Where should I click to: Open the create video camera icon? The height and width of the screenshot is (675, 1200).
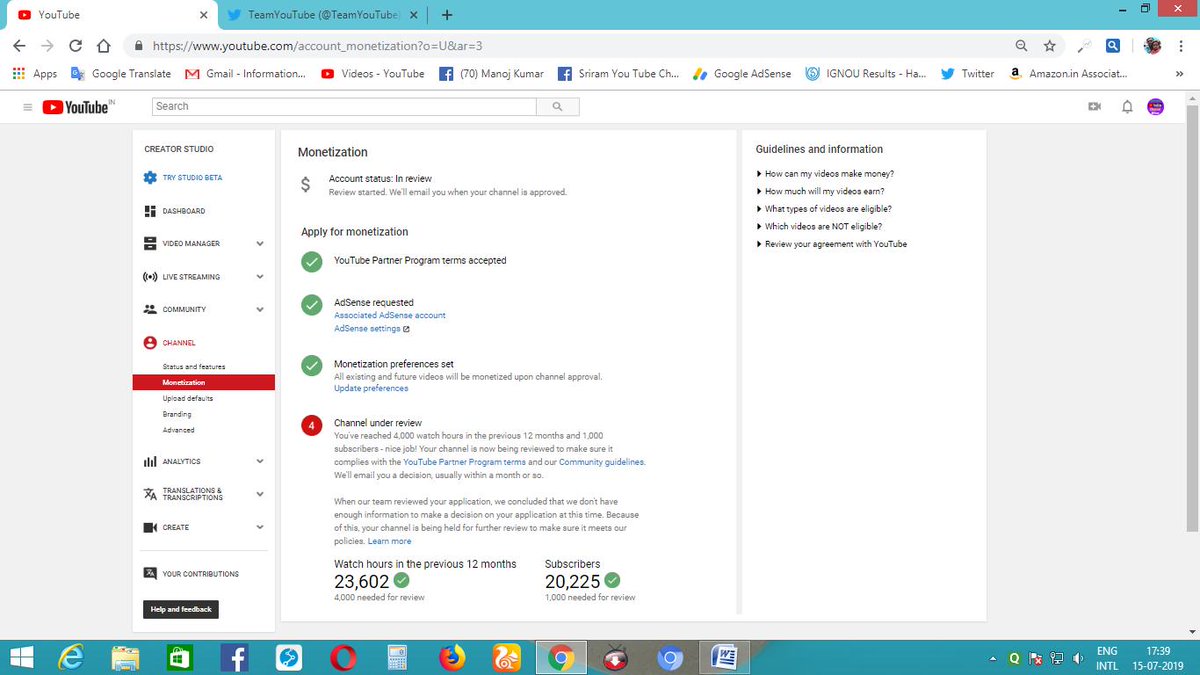1095,107
